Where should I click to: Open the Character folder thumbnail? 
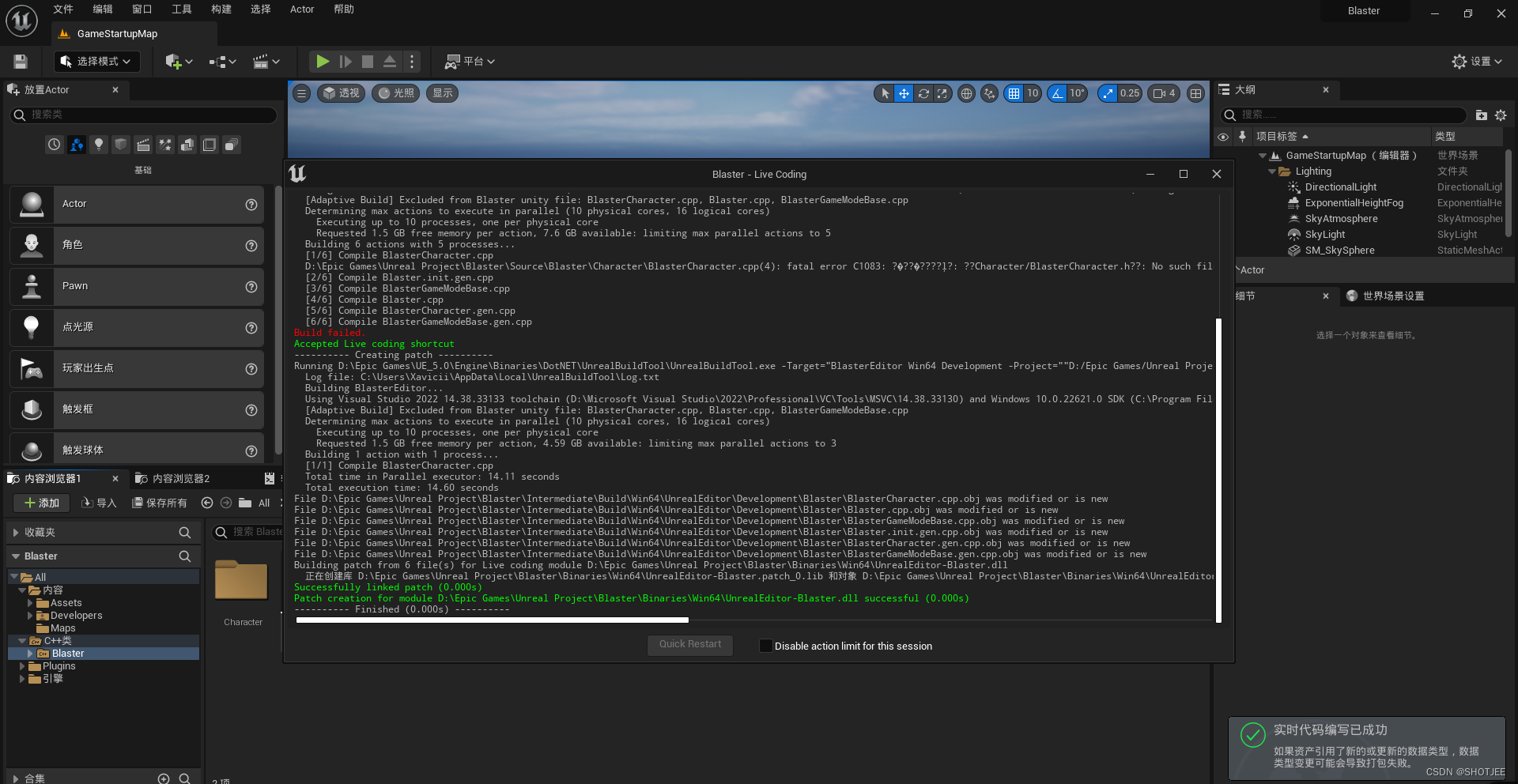click(242, 581)
